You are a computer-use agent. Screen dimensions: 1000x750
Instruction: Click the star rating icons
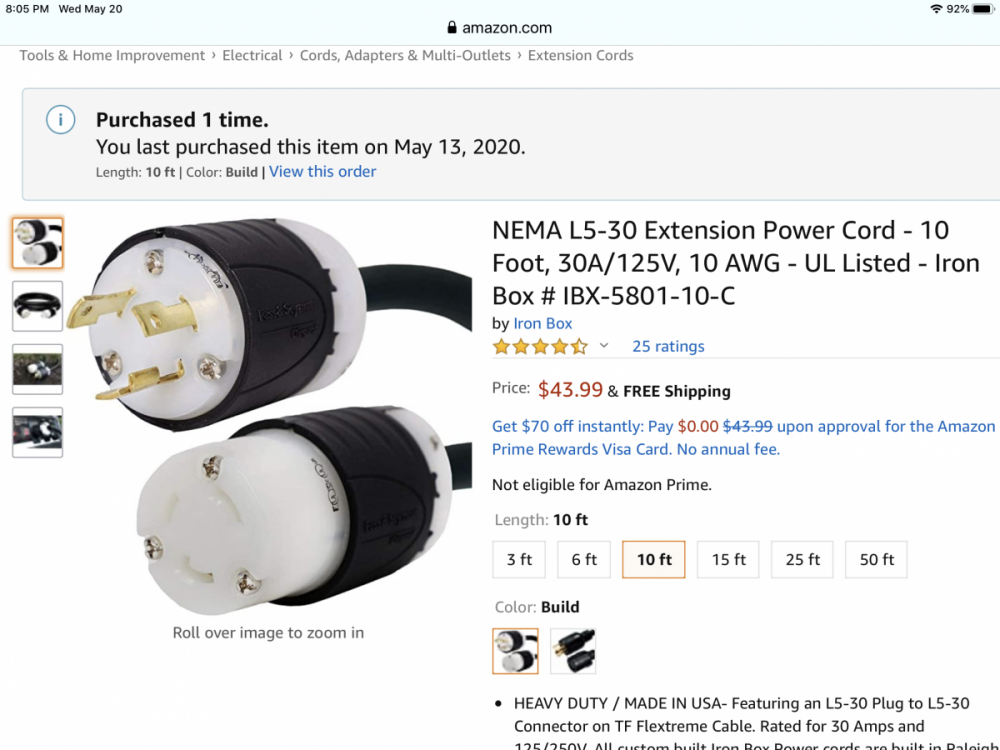click(540, 346)
